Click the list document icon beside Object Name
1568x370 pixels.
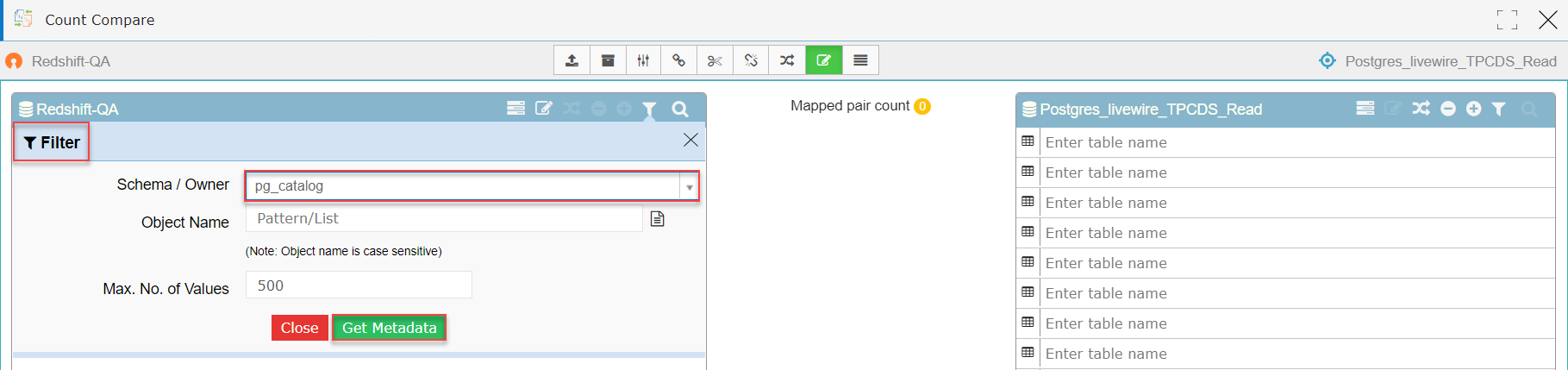[x=658, y=219]
